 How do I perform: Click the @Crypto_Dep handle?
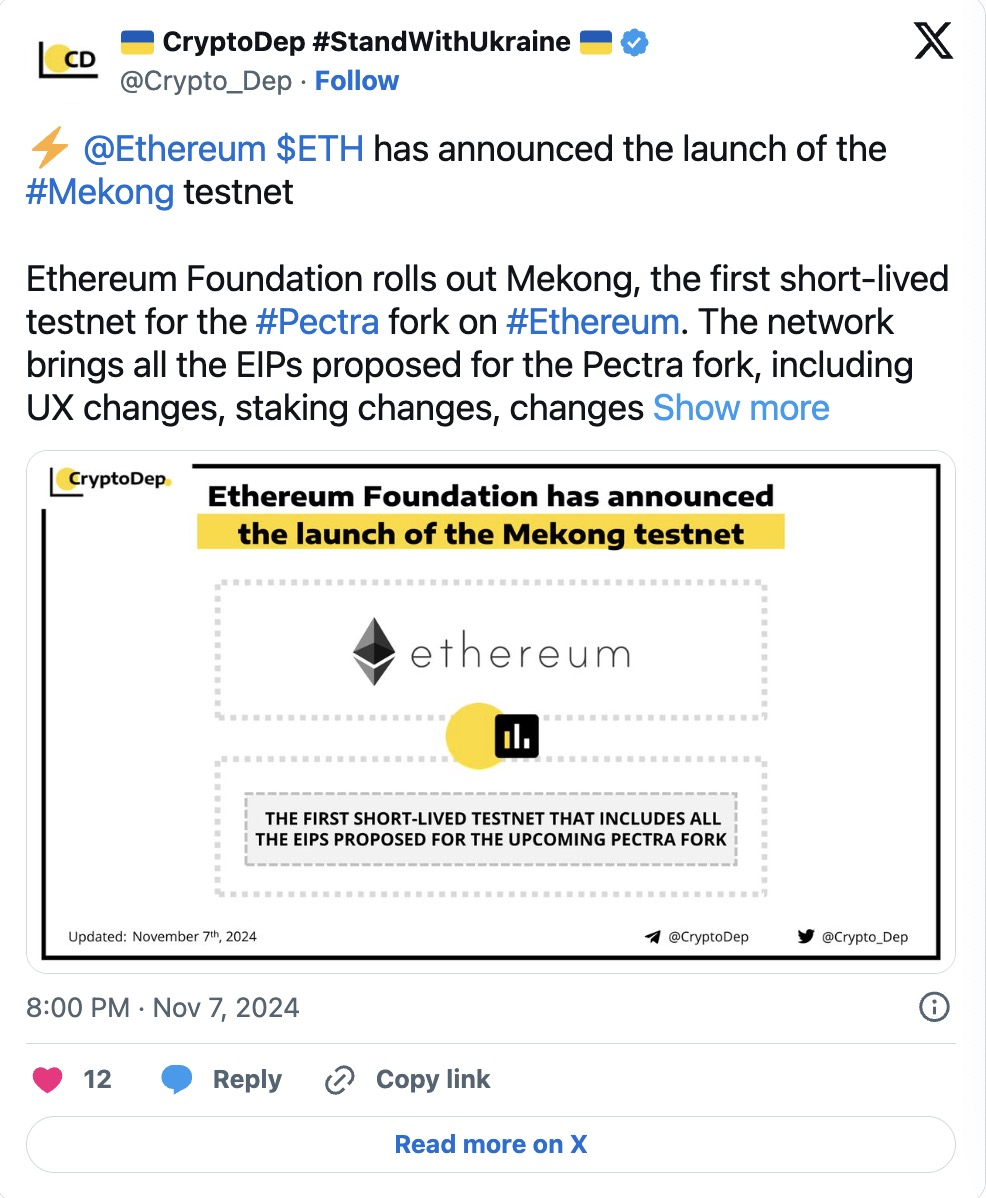(204, 81)
